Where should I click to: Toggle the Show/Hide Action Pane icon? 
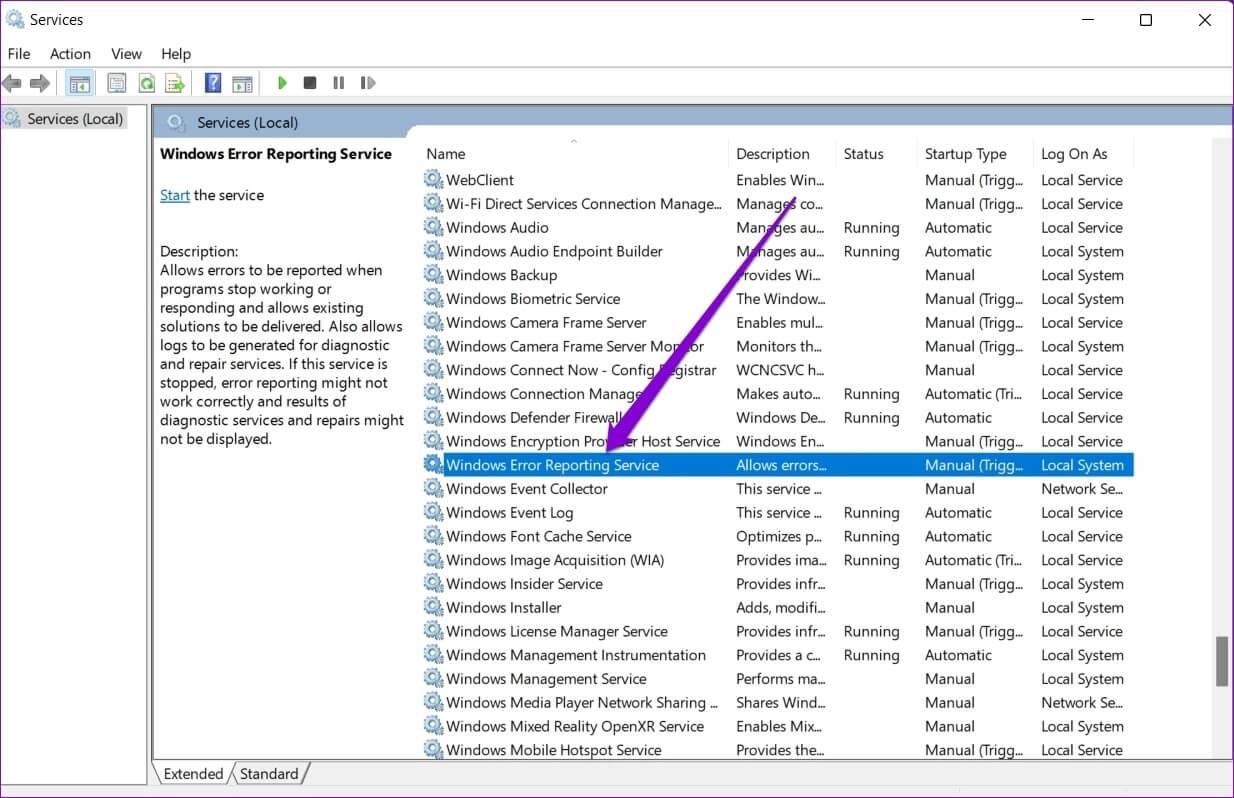(242, 83)
